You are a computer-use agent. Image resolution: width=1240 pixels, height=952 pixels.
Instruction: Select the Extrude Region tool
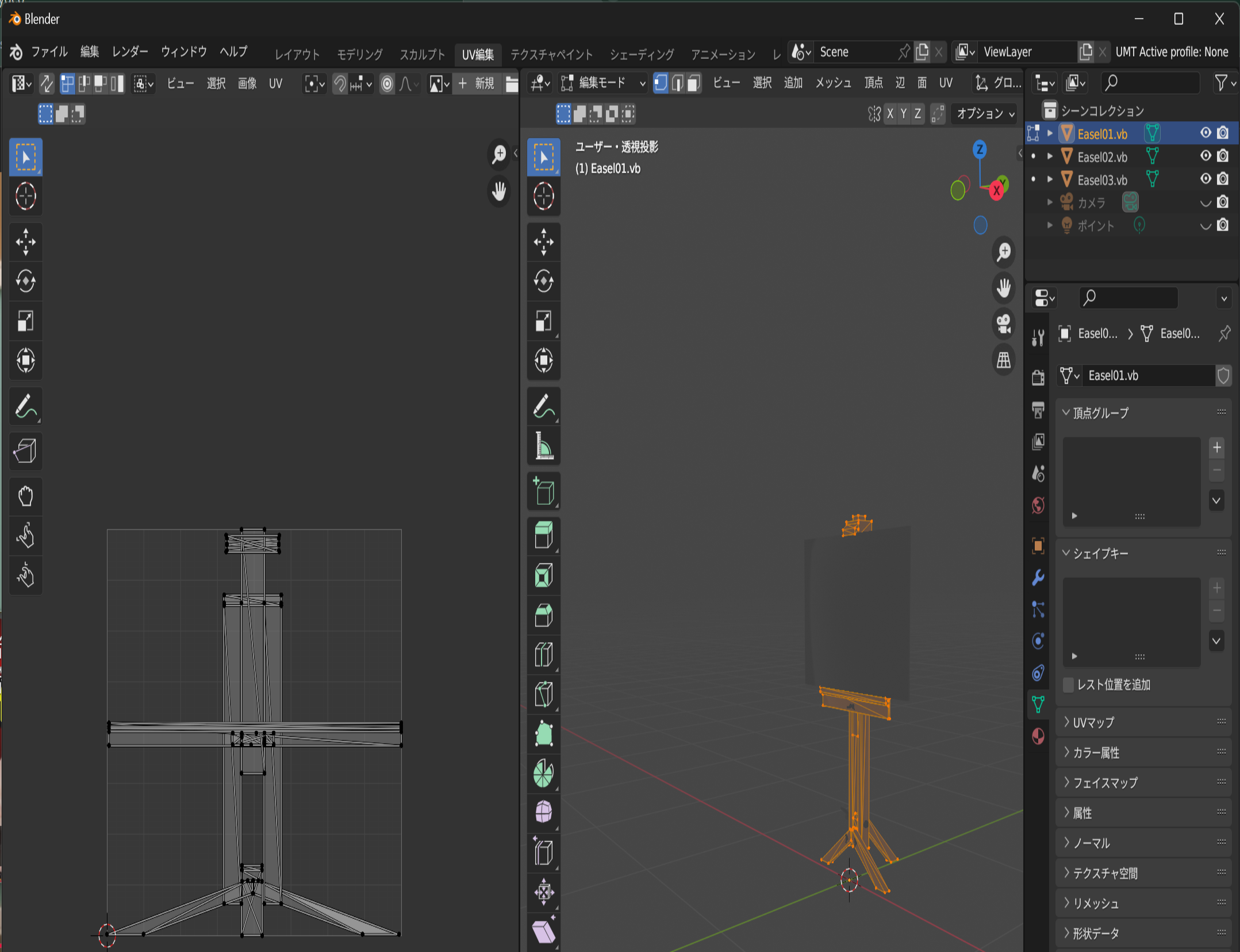click(x=544, y=535)
